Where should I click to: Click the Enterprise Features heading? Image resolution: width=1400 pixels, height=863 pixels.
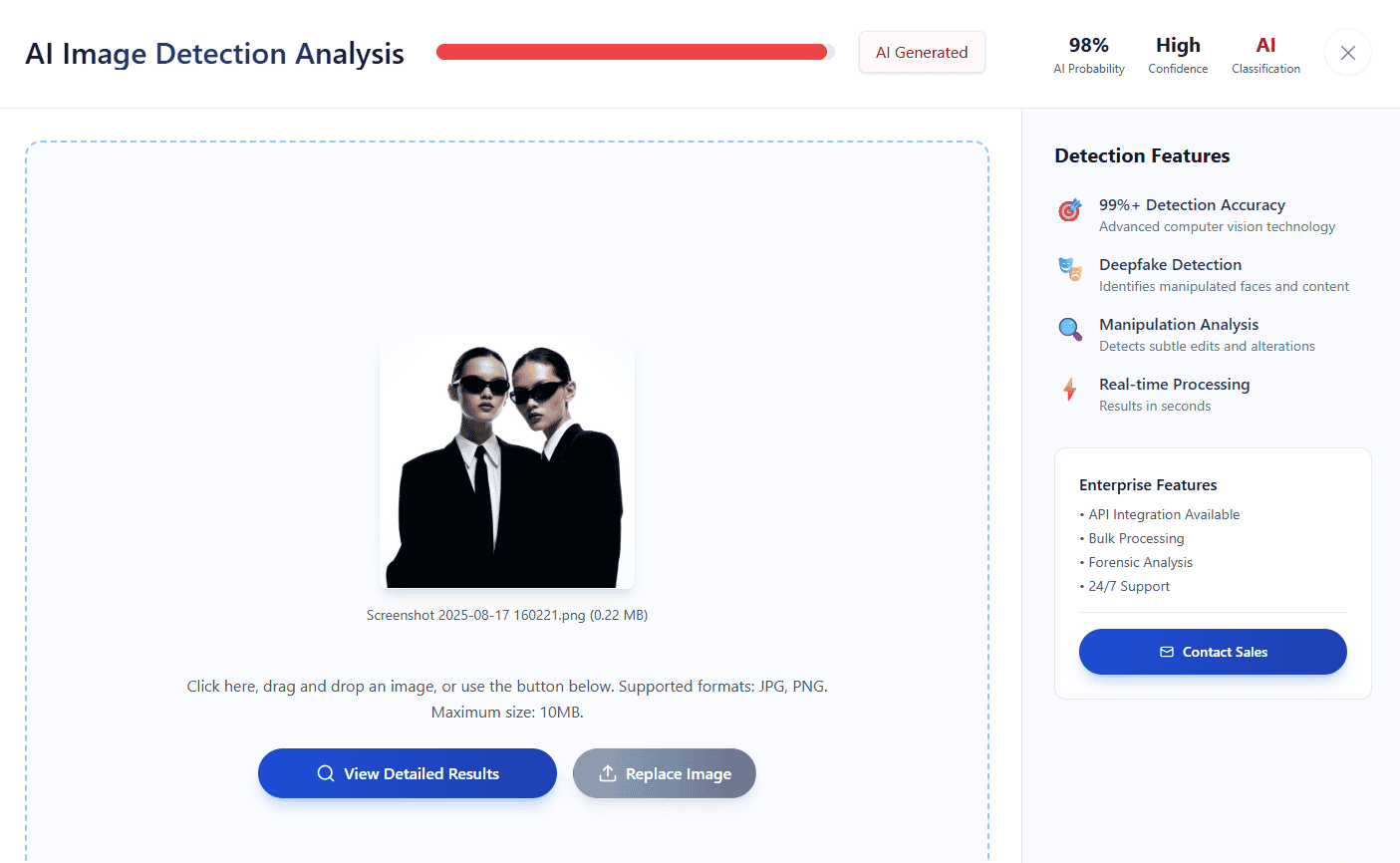pos(1148,485)
